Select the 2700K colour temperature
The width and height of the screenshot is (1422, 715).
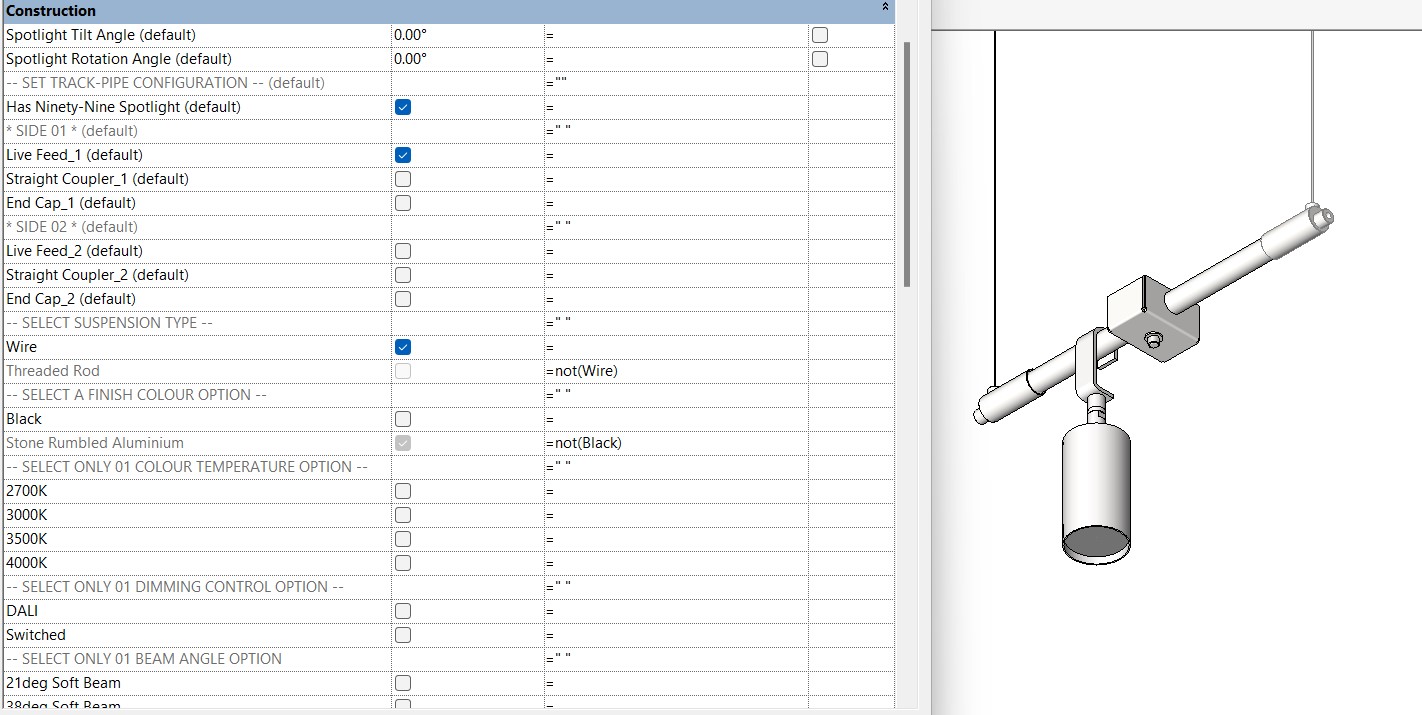(x=402, y=491)
